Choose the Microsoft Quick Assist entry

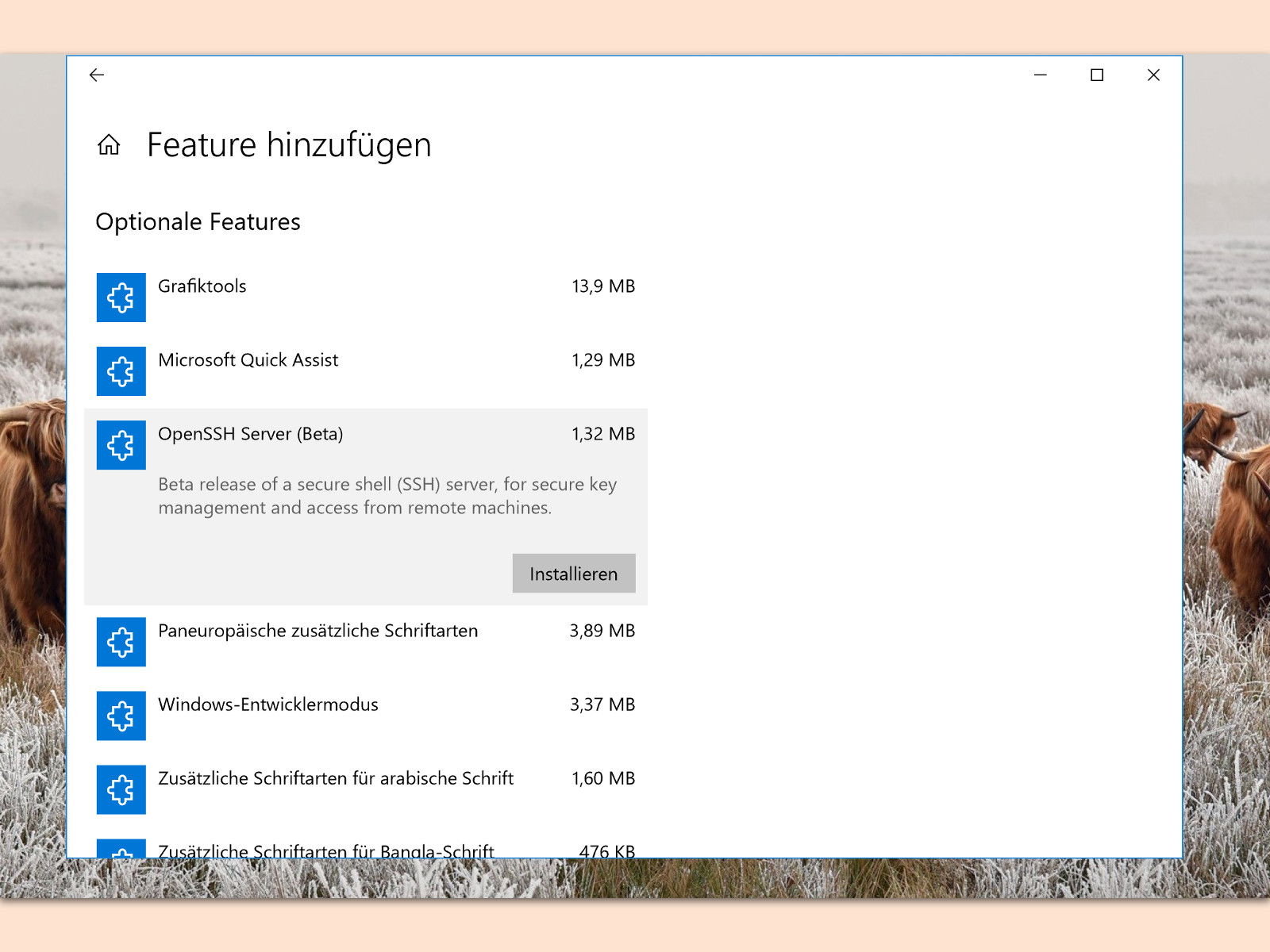click(x=248, y=360)
